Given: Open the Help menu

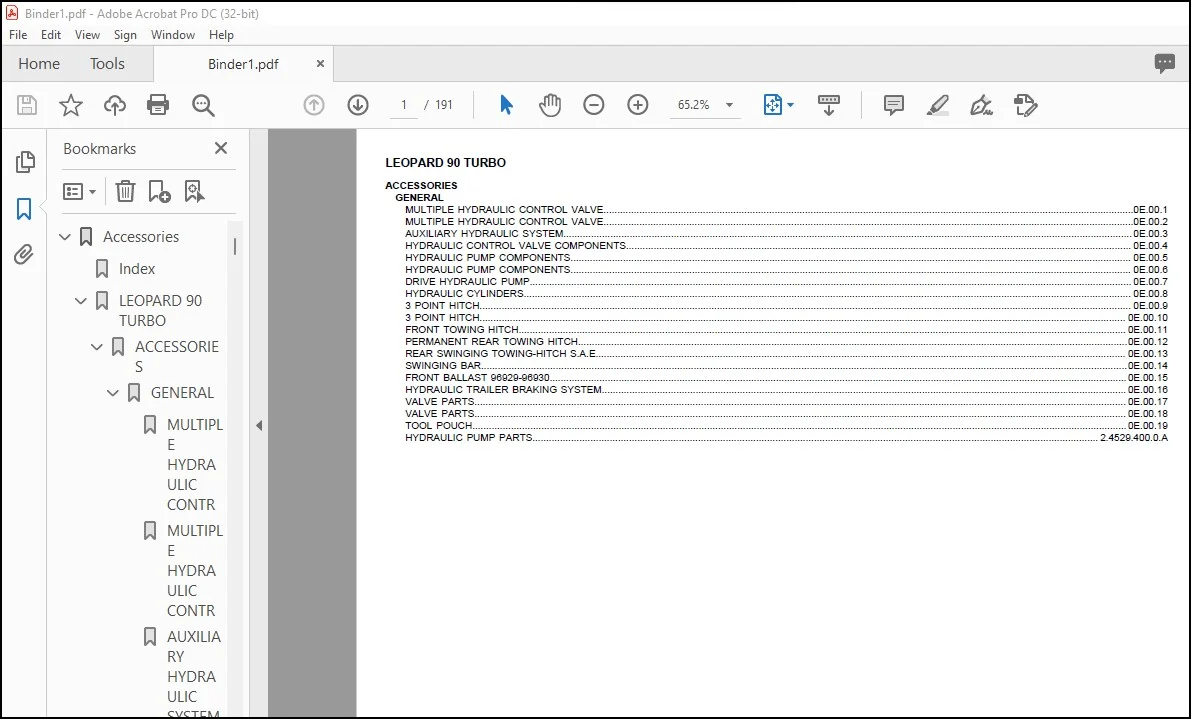Looking at the screenshot, I should pos(221,35).
